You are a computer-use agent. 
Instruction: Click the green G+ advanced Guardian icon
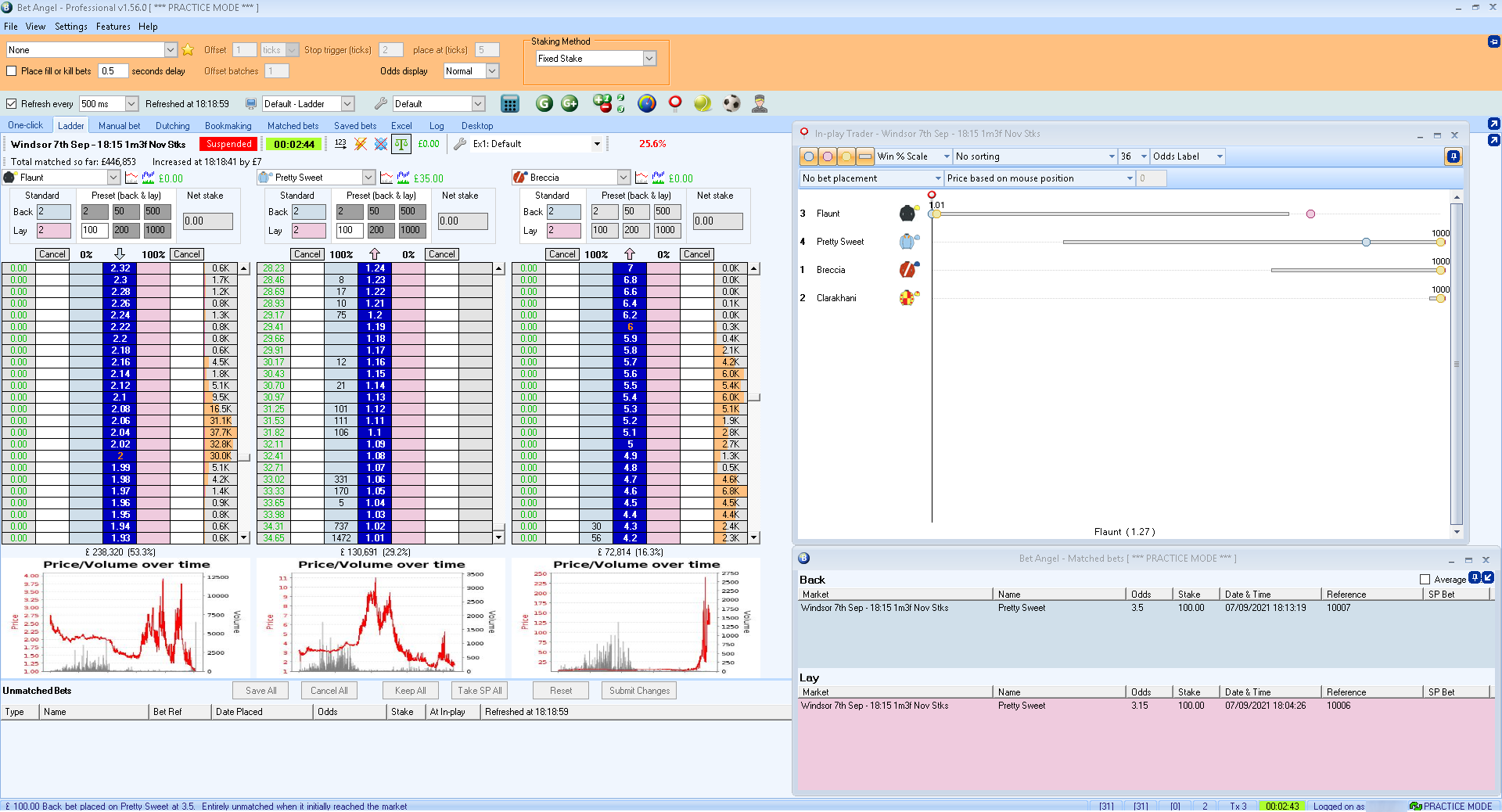[570, 103]
